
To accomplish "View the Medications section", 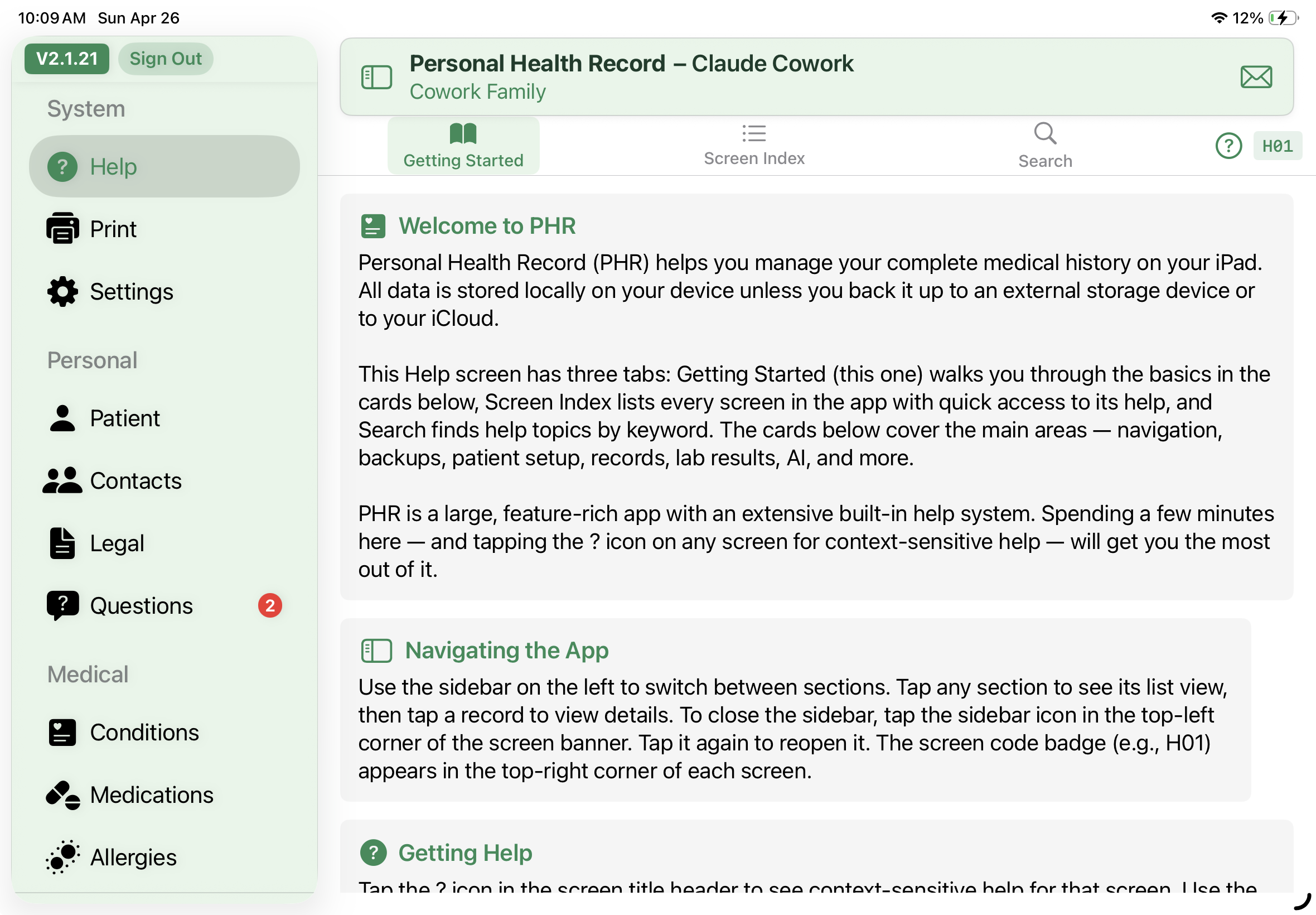I will [x=164, y=794].
